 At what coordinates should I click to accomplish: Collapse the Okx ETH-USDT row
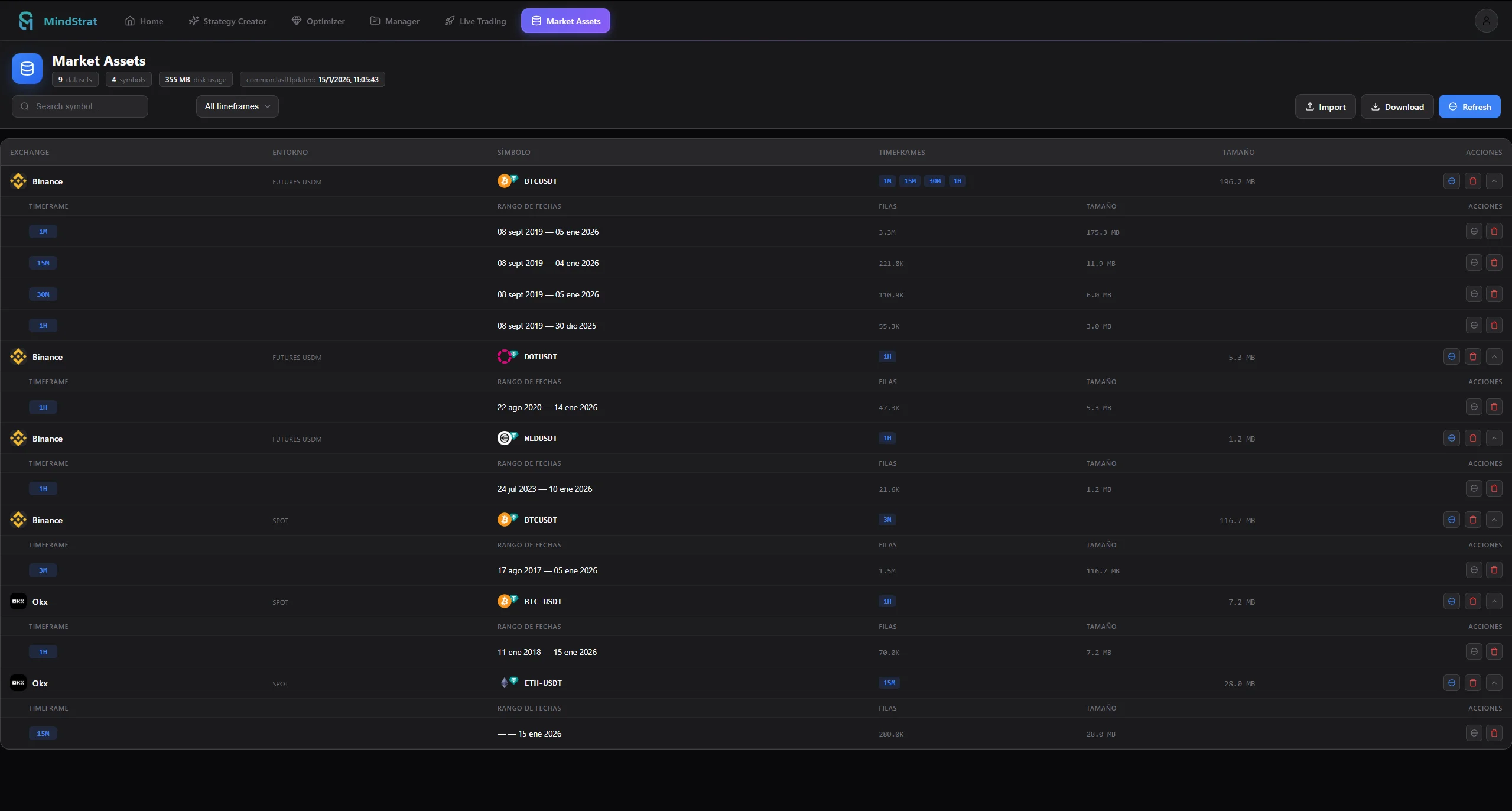pos(1494,683)
